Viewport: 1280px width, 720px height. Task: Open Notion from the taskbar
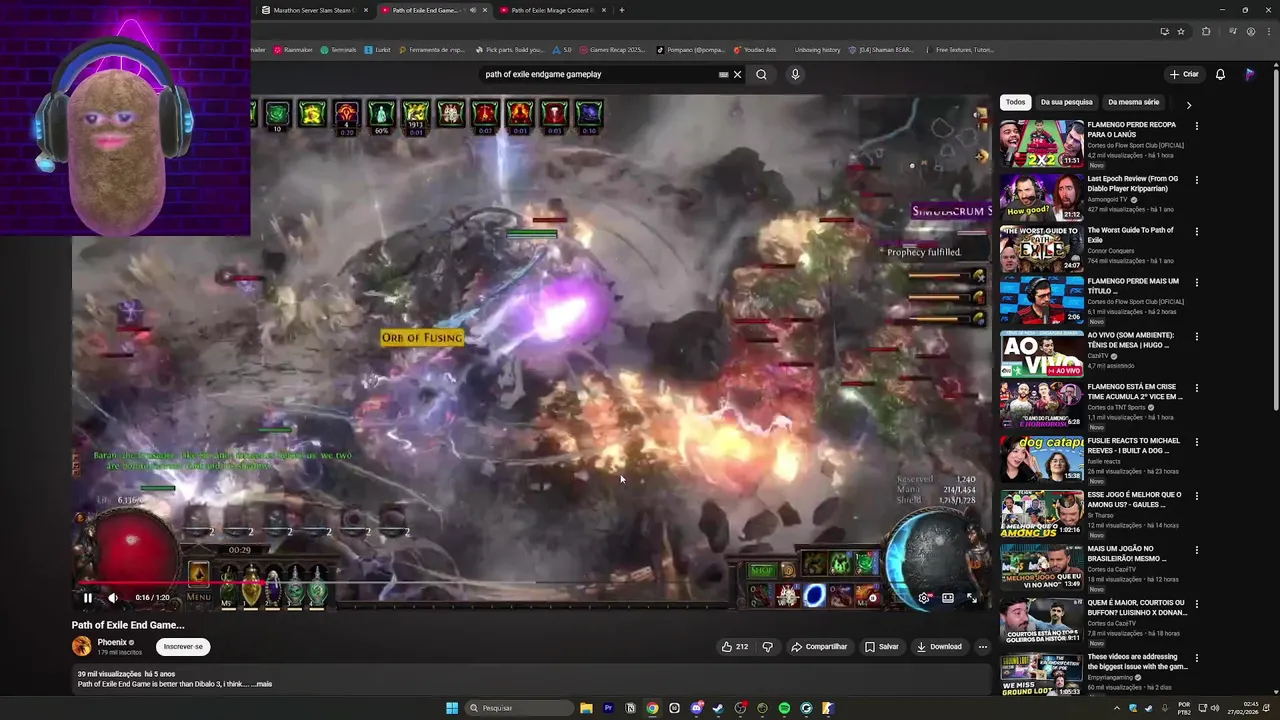coord(630,708)
